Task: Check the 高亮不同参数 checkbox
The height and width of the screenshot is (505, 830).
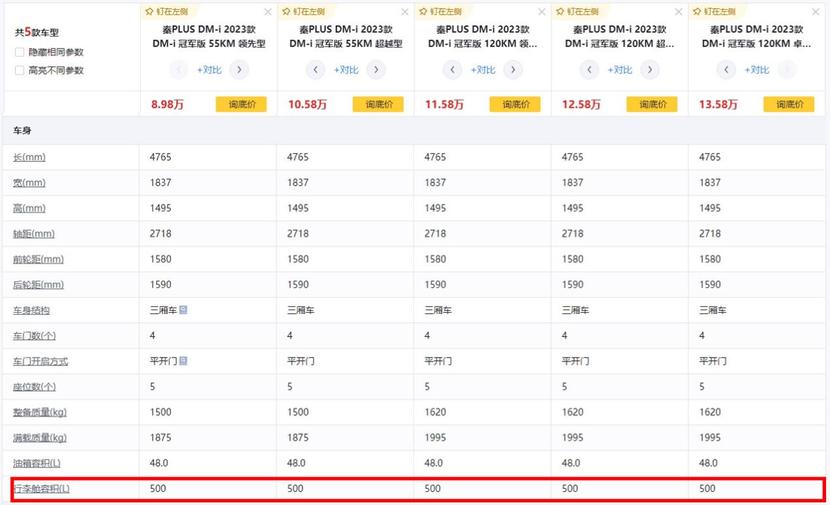Action: click(20, 70)
